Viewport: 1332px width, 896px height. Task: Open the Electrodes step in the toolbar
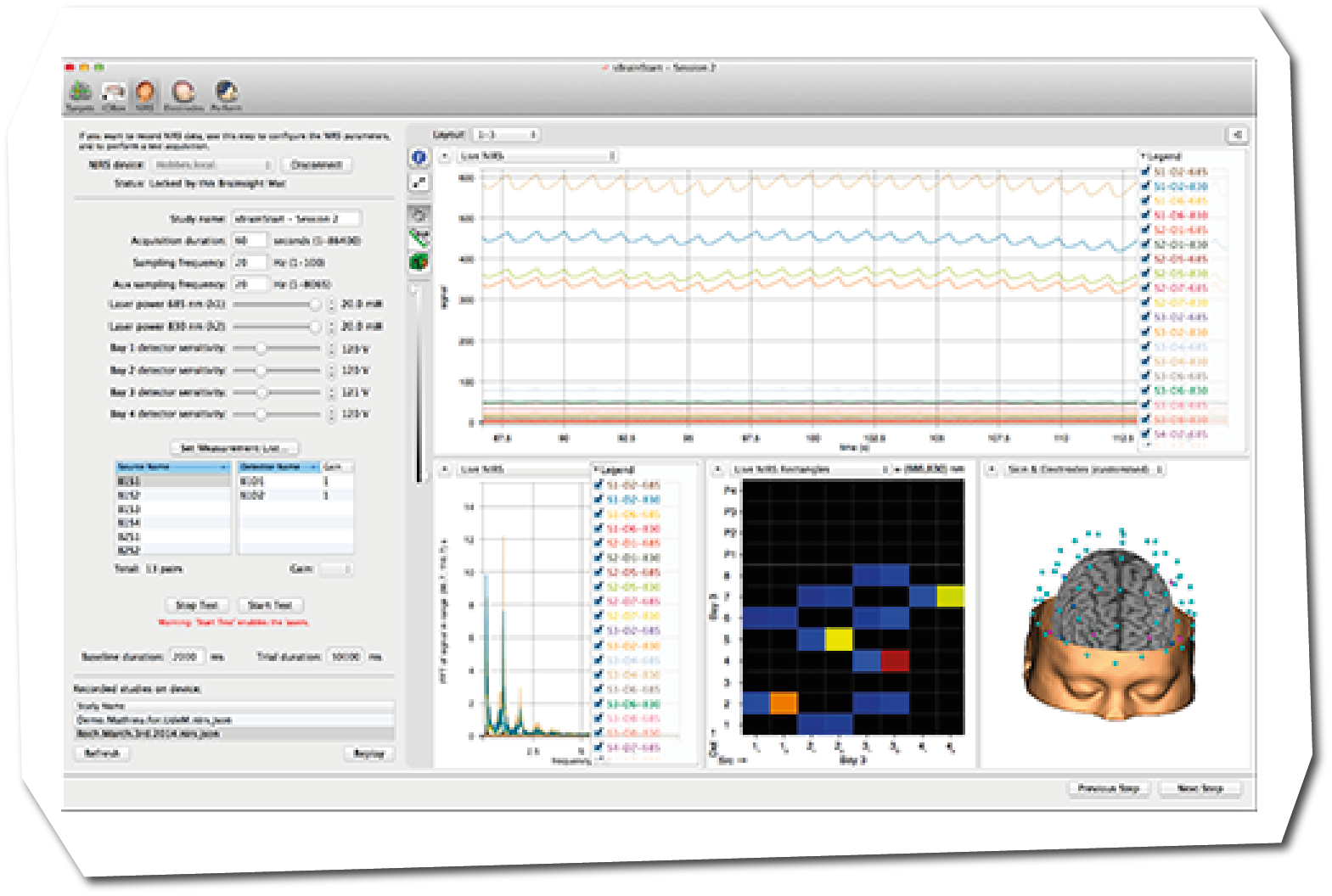[183, 96]
